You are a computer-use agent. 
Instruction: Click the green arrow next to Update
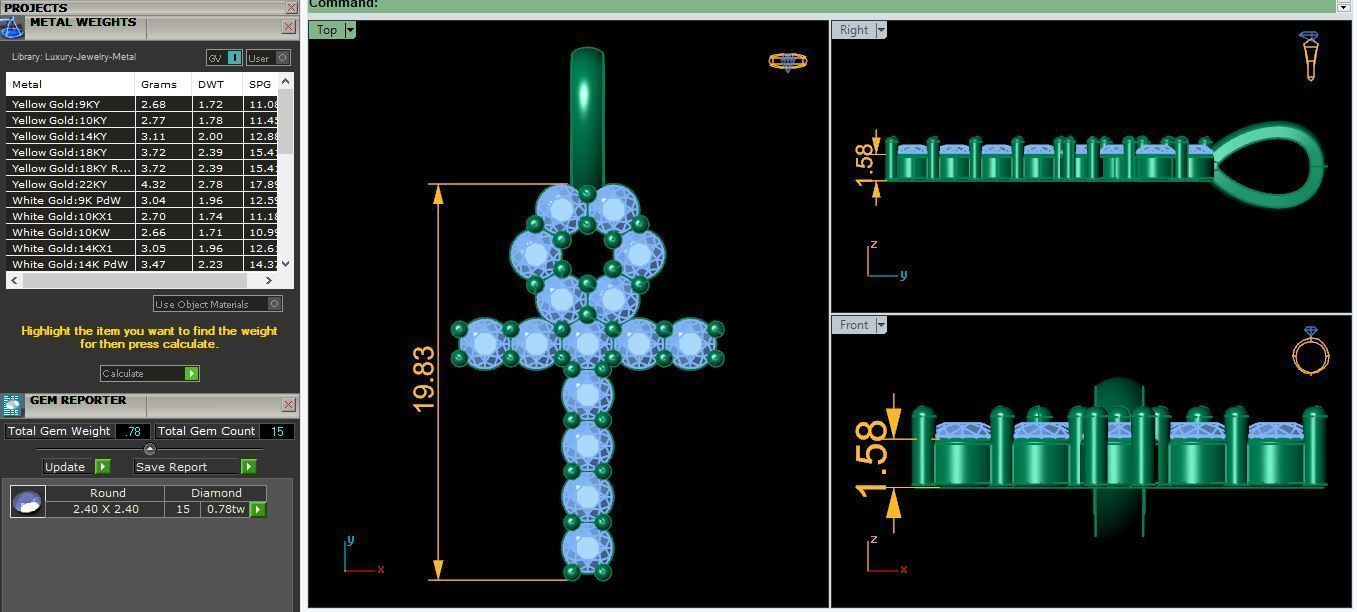pos(102,466)
